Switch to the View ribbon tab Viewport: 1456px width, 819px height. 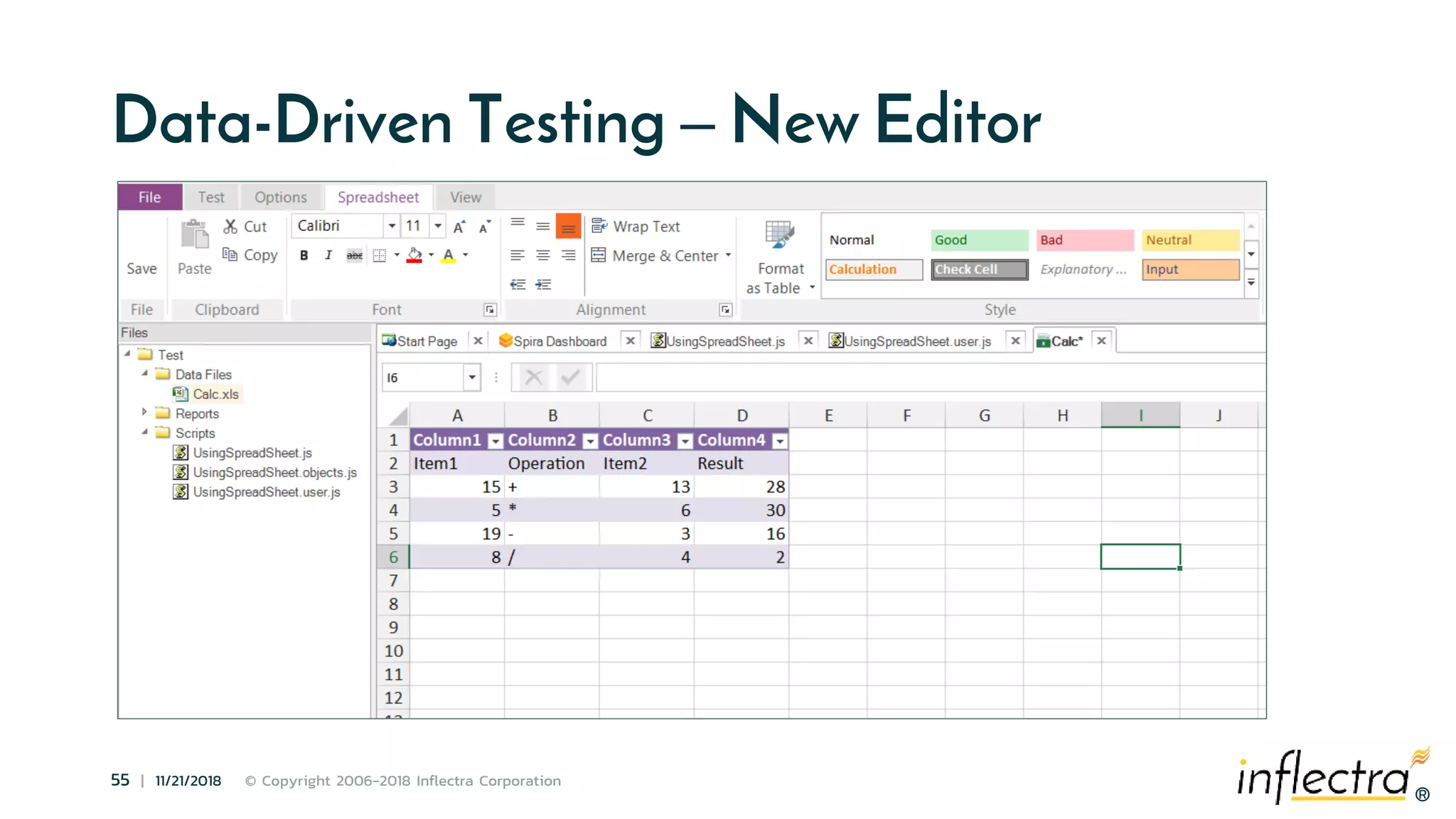point(465,197)
